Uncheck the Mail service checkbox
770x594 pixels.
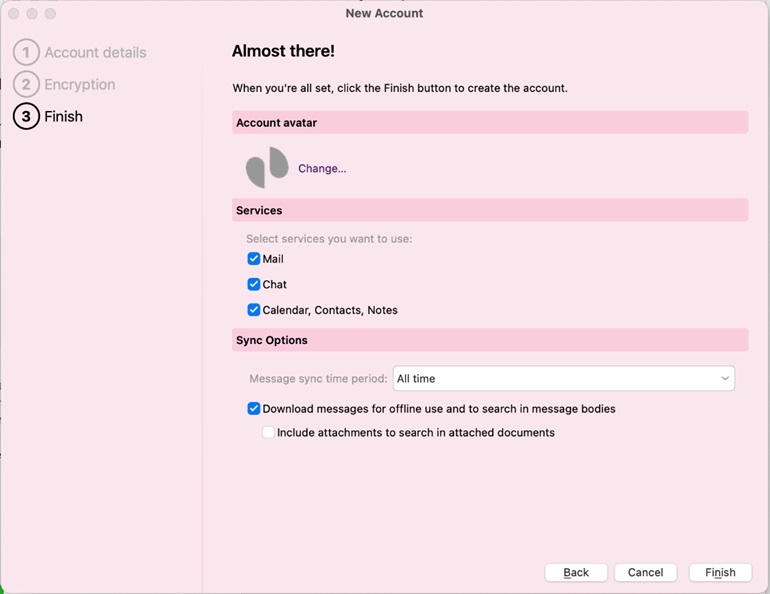coord(254,259)
